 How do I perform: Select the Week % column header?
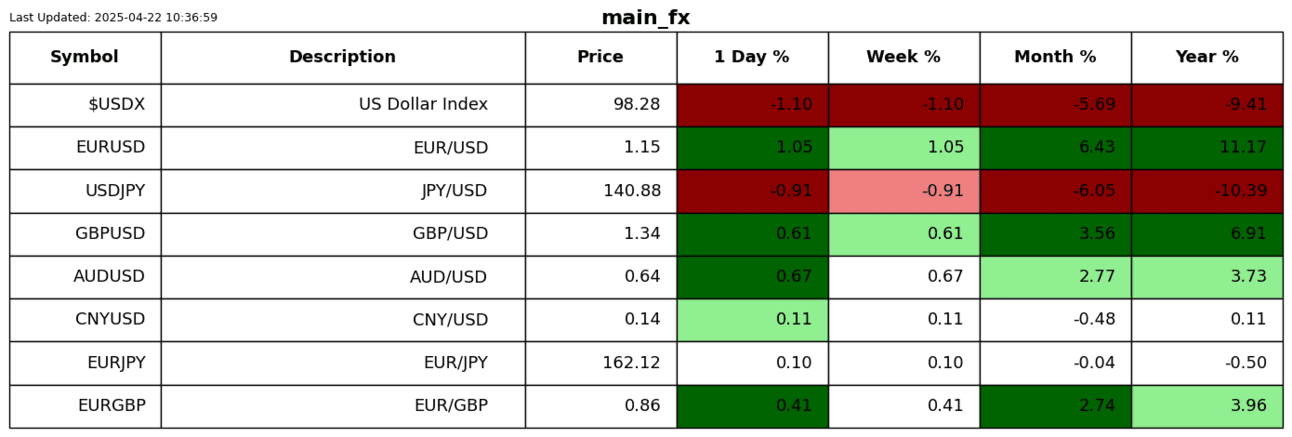(903, 57)
